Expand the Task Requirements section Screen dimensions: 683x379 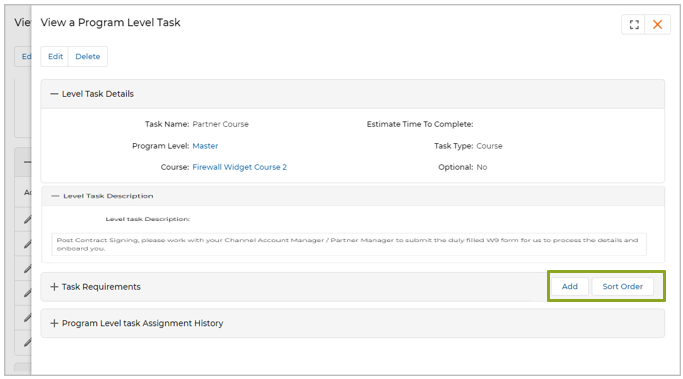pyautogui.click(x=54, y=287)
